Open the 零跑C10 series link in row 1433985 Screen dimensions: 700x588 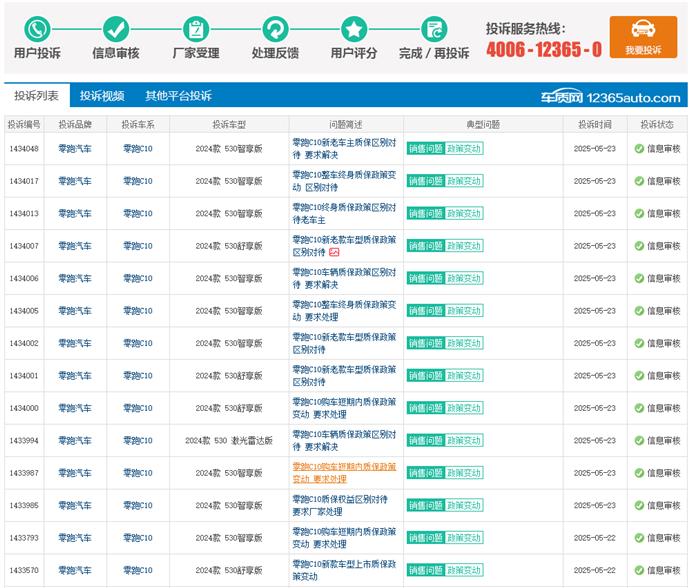point(138,505)
